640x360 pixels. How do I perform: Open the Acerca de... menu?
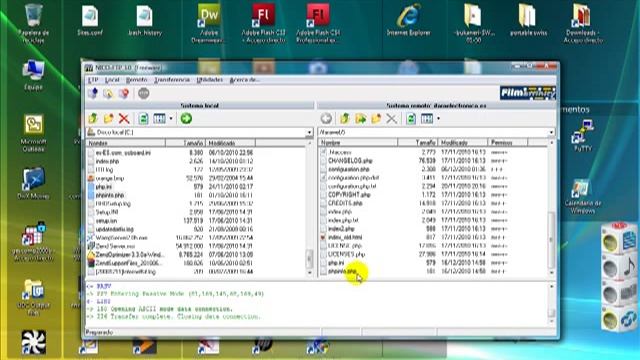[x=244, y=80]
